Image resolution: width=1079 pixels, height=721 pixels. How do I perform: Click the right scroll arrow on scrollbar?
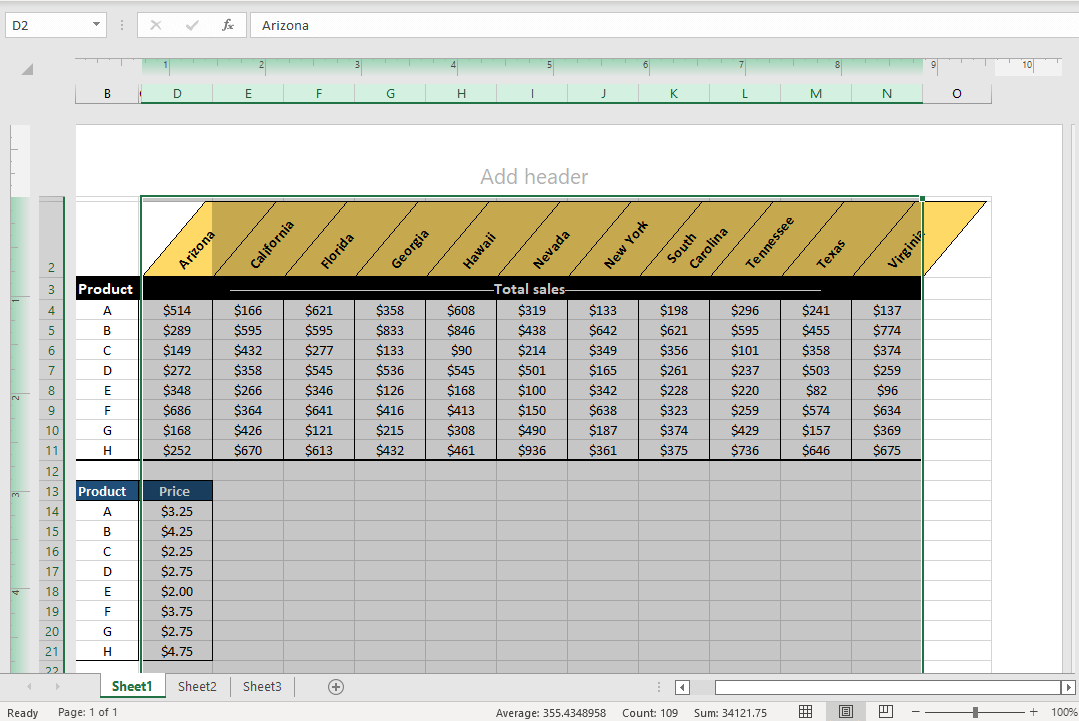click(x=1070, y=687)
